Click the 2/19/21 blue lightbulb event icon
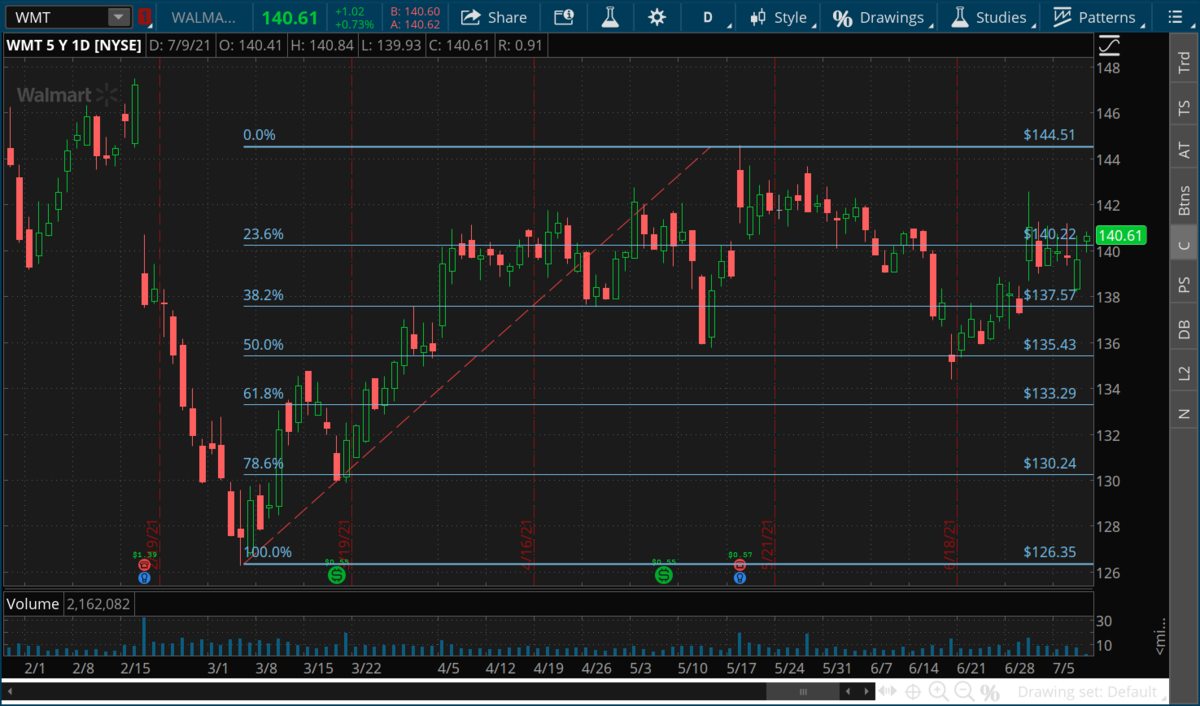The width and height of the screenshot is (1200, 706). click(x=144, y=577)
